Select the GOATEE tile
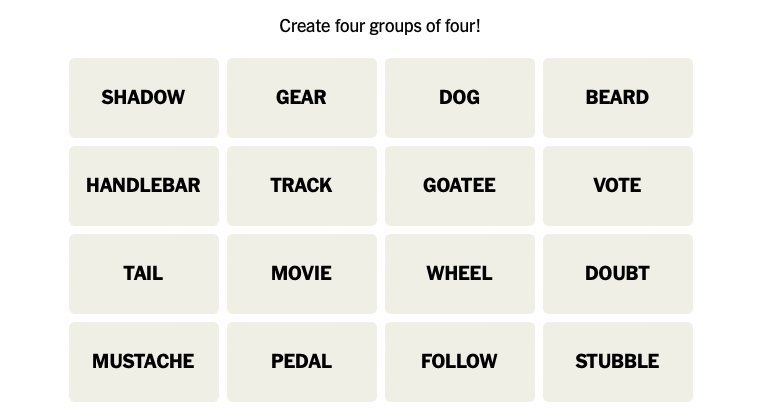 [x=460, y=186]
